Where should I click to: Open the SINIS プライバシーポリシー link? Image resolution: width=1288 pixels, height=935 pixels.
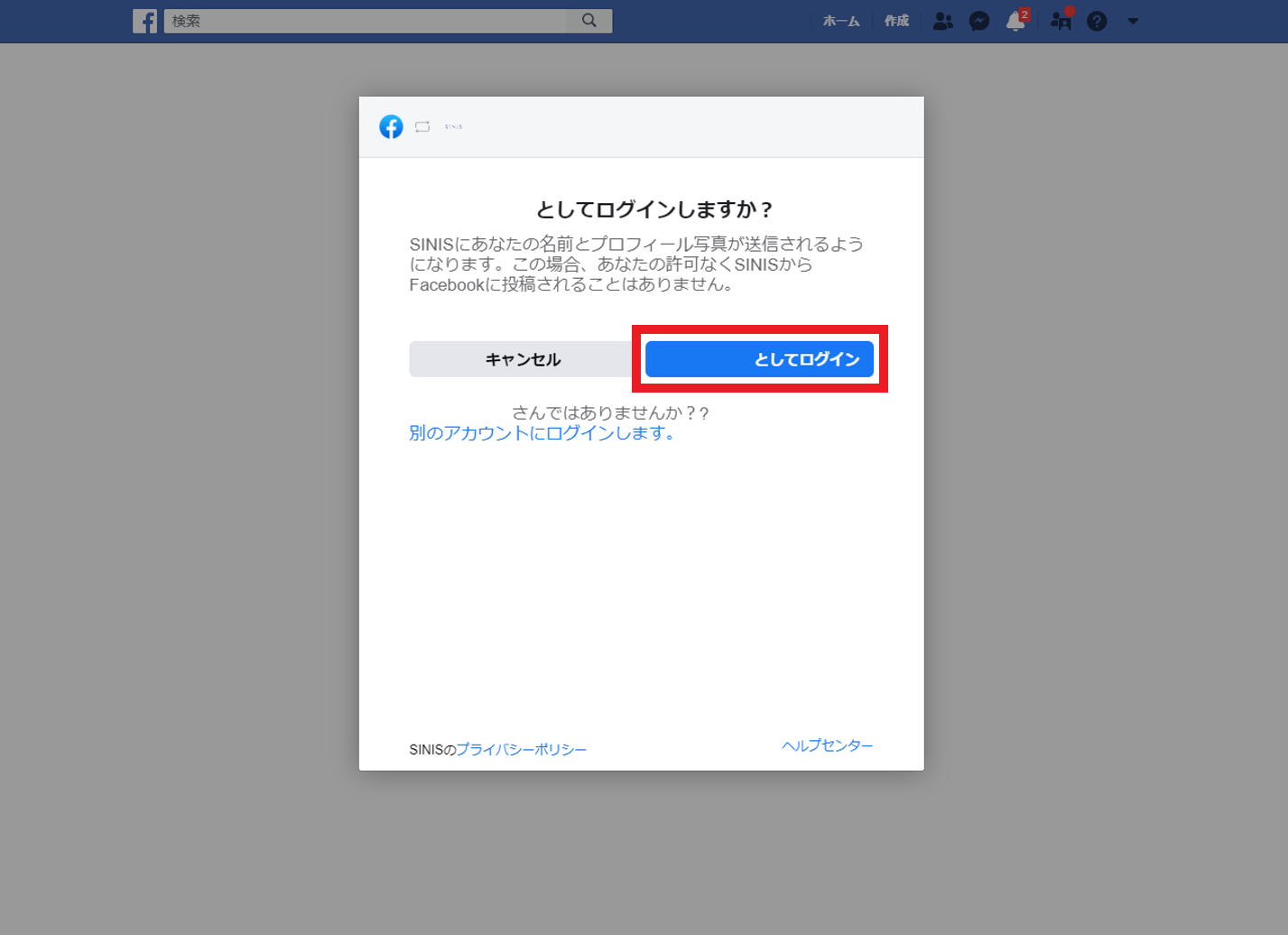521,750
